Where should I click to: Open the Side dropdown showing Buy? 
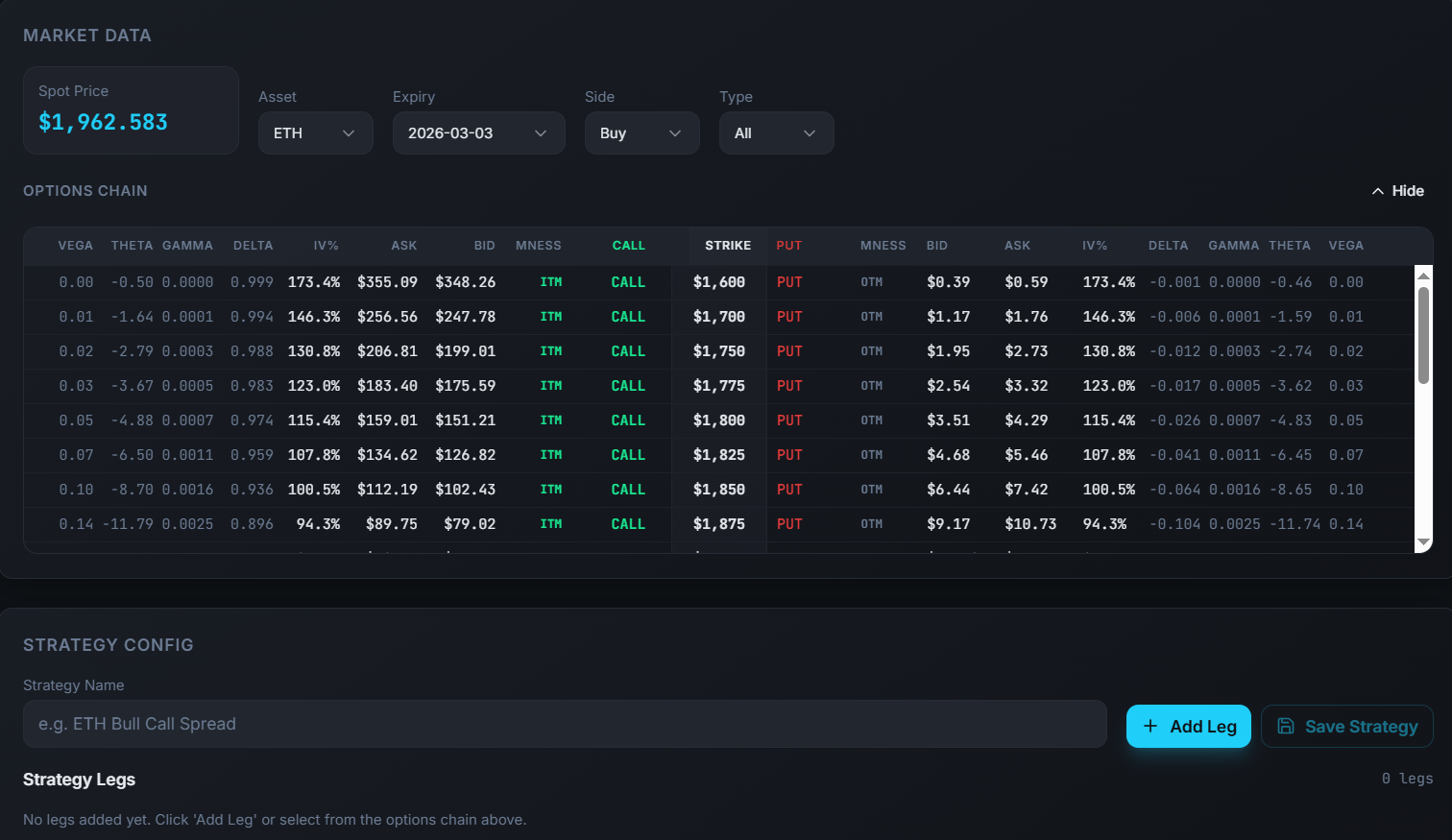(x=641, y=133)
